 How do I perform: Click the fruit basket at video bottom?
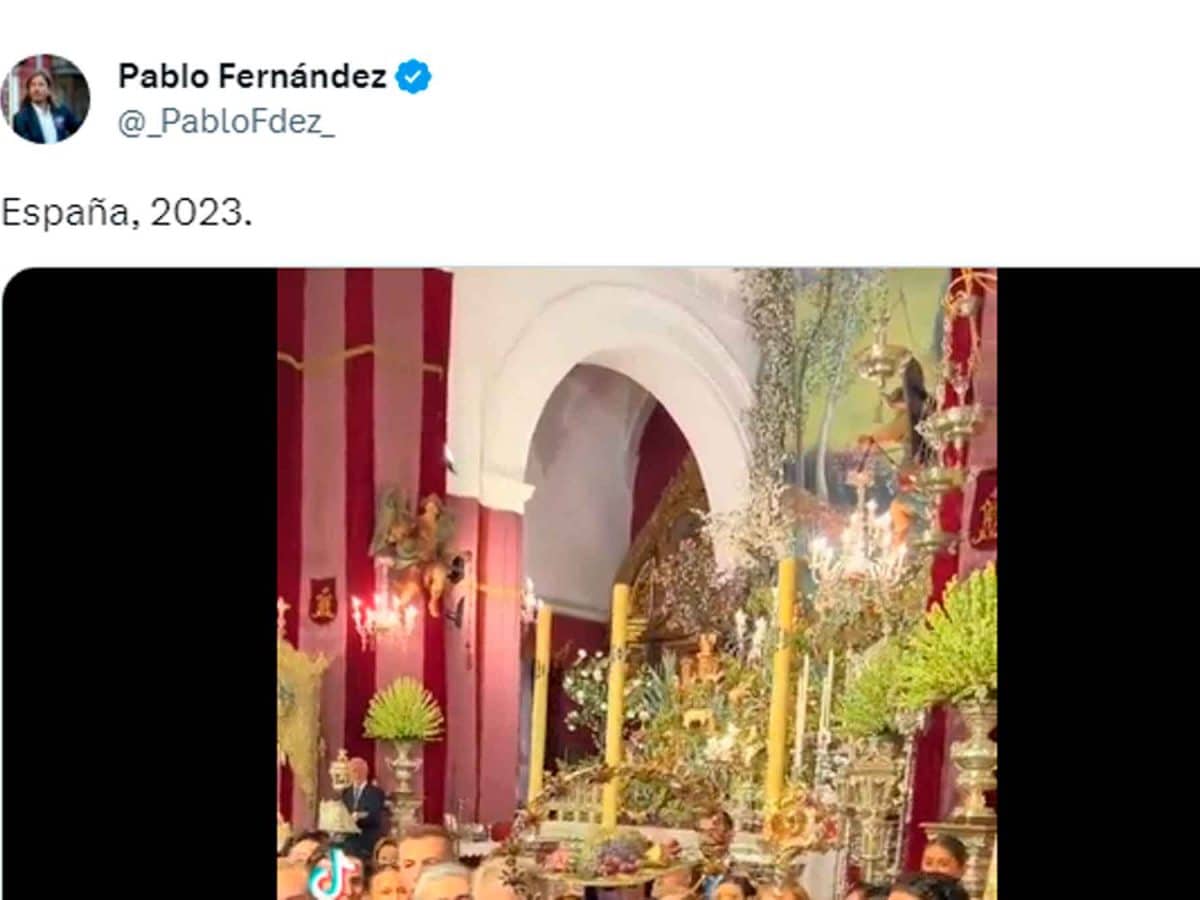[612, 858]
